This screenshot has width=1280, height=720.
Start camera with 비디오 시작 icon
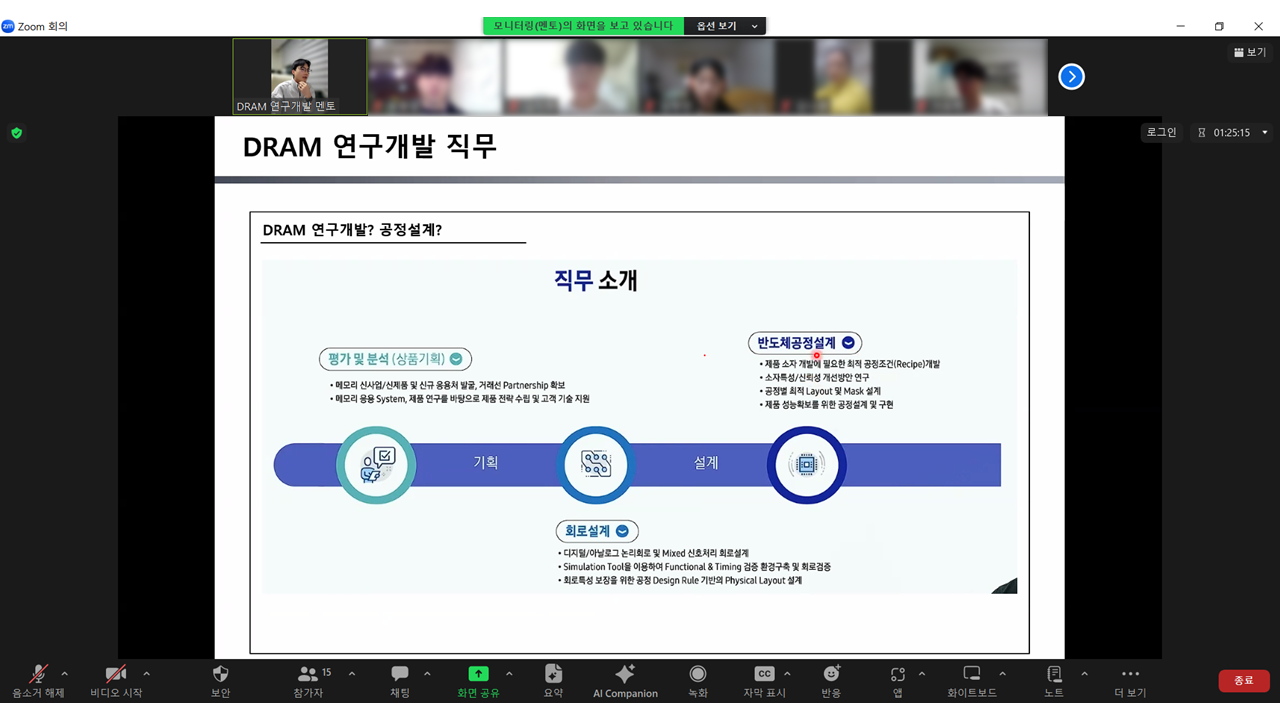click(116, 674)
